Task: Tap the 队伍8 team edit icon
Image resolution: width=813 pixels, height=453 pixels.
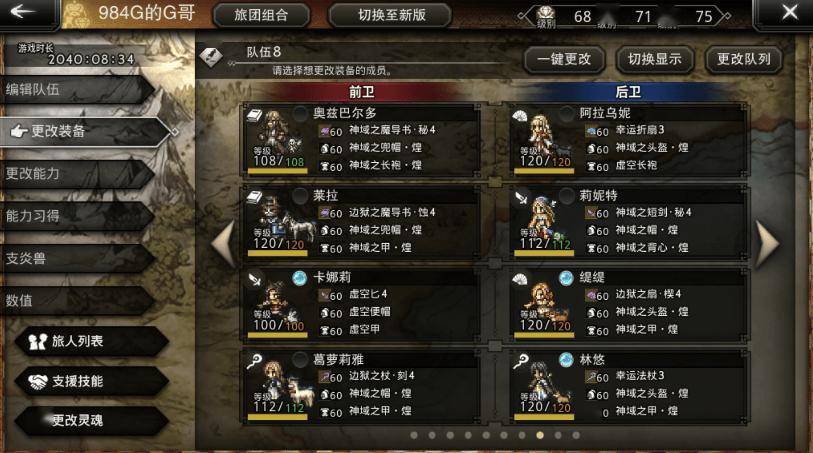Action: coord(211,57)
